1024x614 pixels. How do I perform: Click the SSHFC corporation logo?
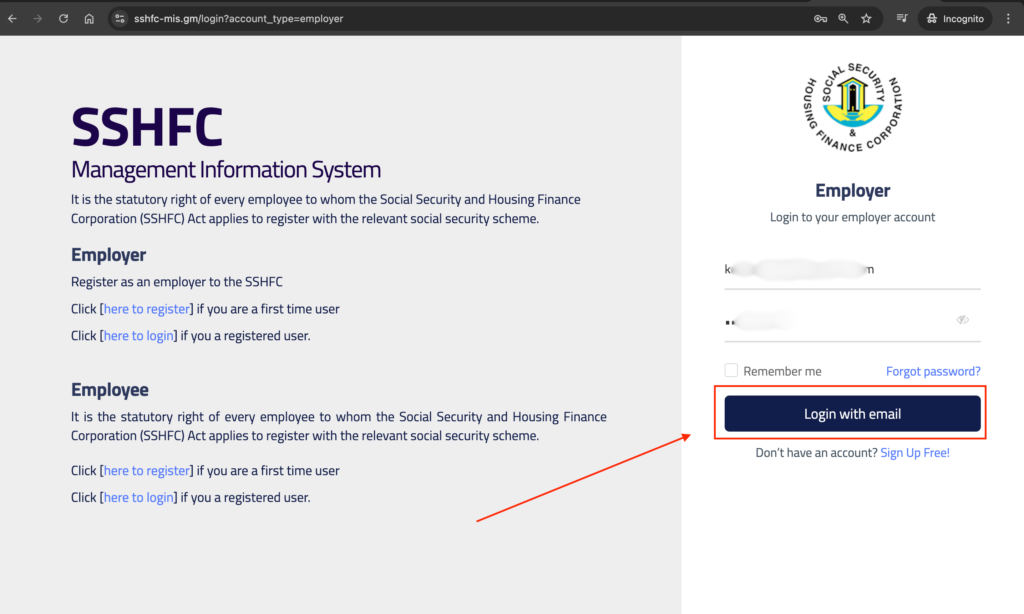point(852,108)
